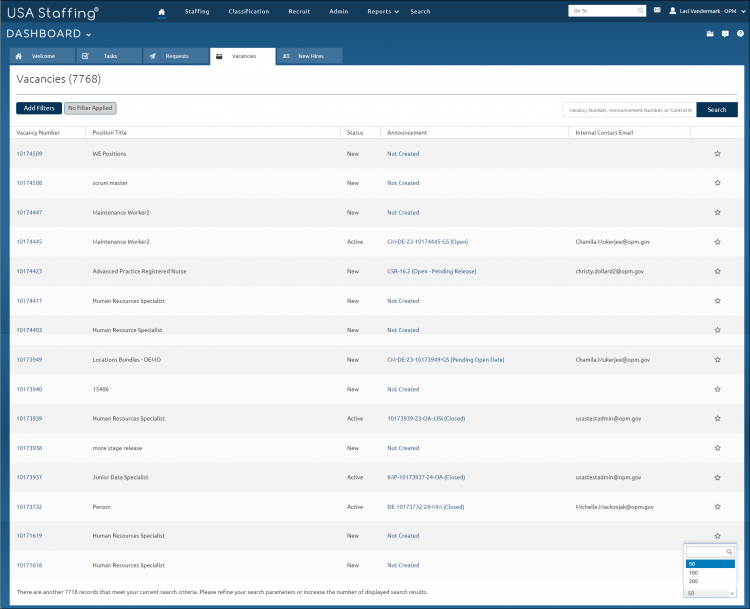Open announcement CM-DE-23-10173949-GS (Pending Open Date)
This screenshot has height=609, width=750.
pos(446,360)
